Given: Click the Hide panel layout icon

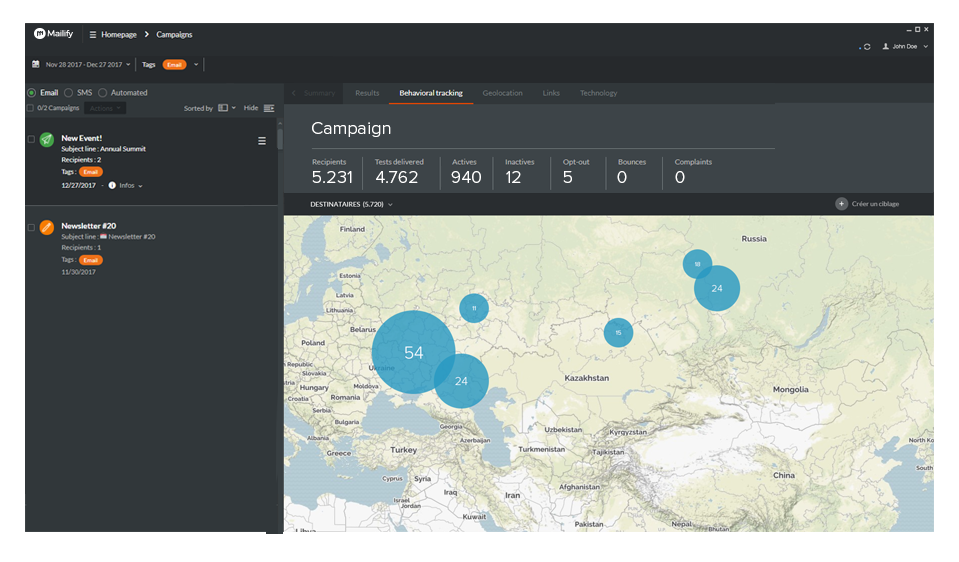Looking at the screenshot, I should click(269, 108).
